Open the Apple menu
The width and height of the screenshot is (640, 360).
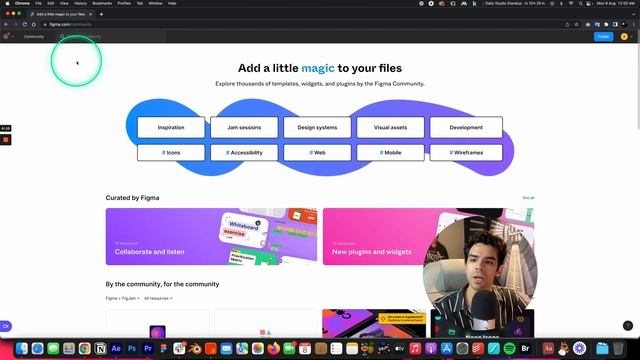[x=7, y=3]
